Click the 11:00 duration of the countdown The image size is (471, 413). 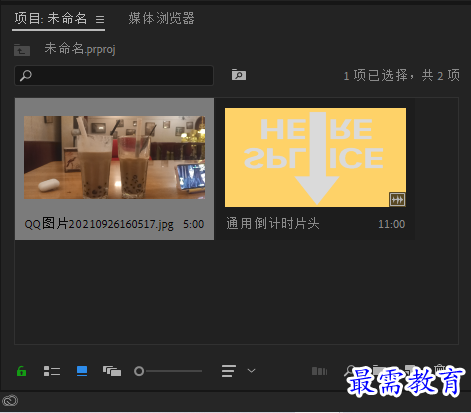click(392, 224)
